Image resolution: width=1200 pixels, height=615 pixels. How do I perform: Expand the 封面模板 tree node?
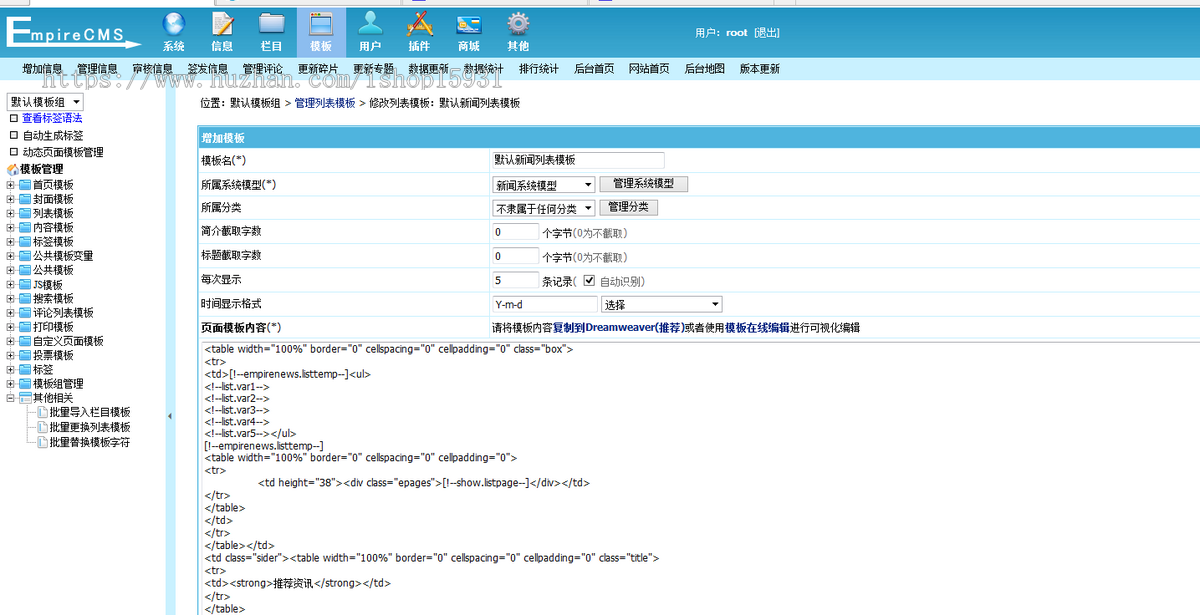pyautogui.click(x=11, y=199)
